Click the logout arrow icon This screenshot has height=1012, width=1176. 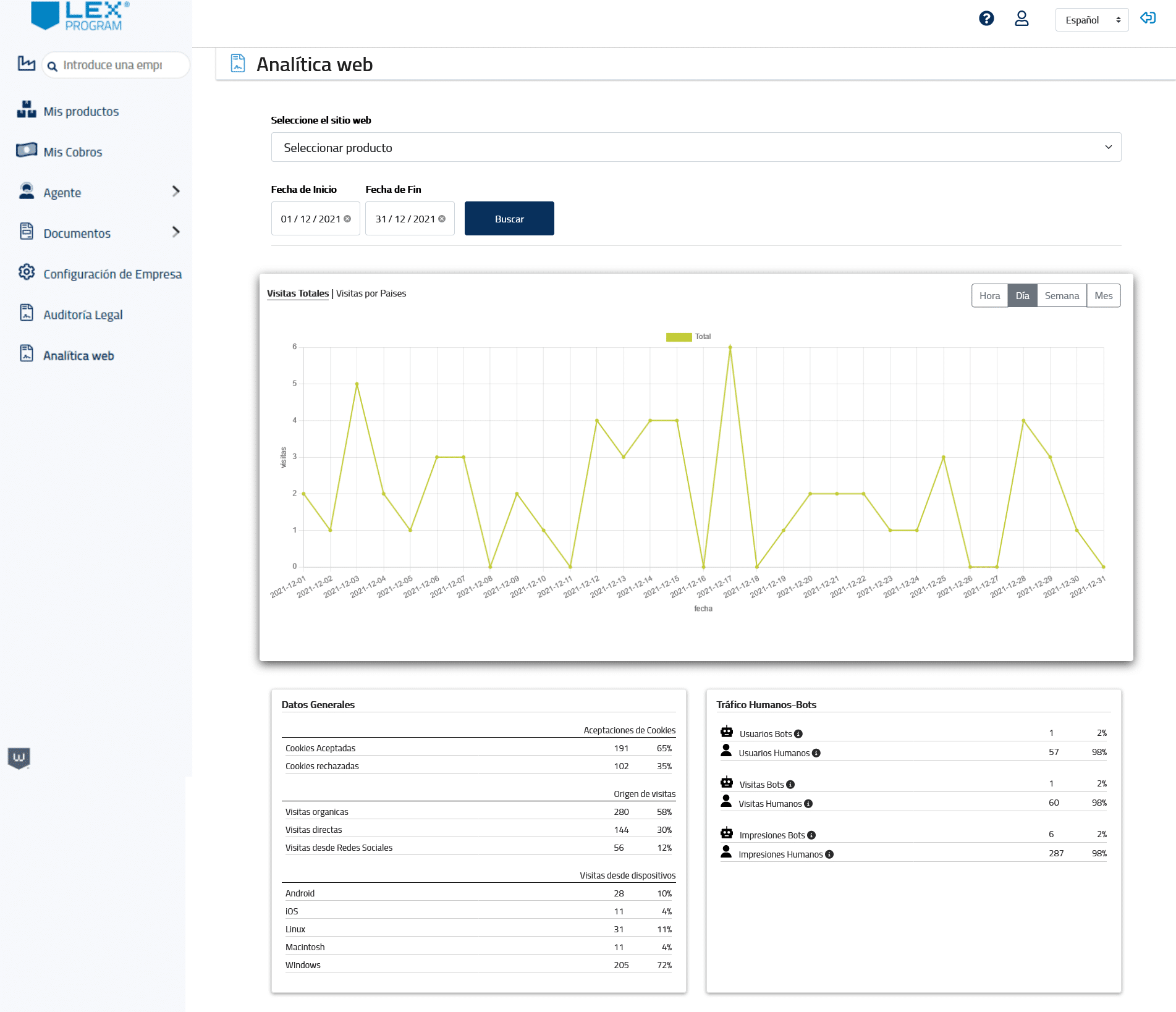[1148, 18]
